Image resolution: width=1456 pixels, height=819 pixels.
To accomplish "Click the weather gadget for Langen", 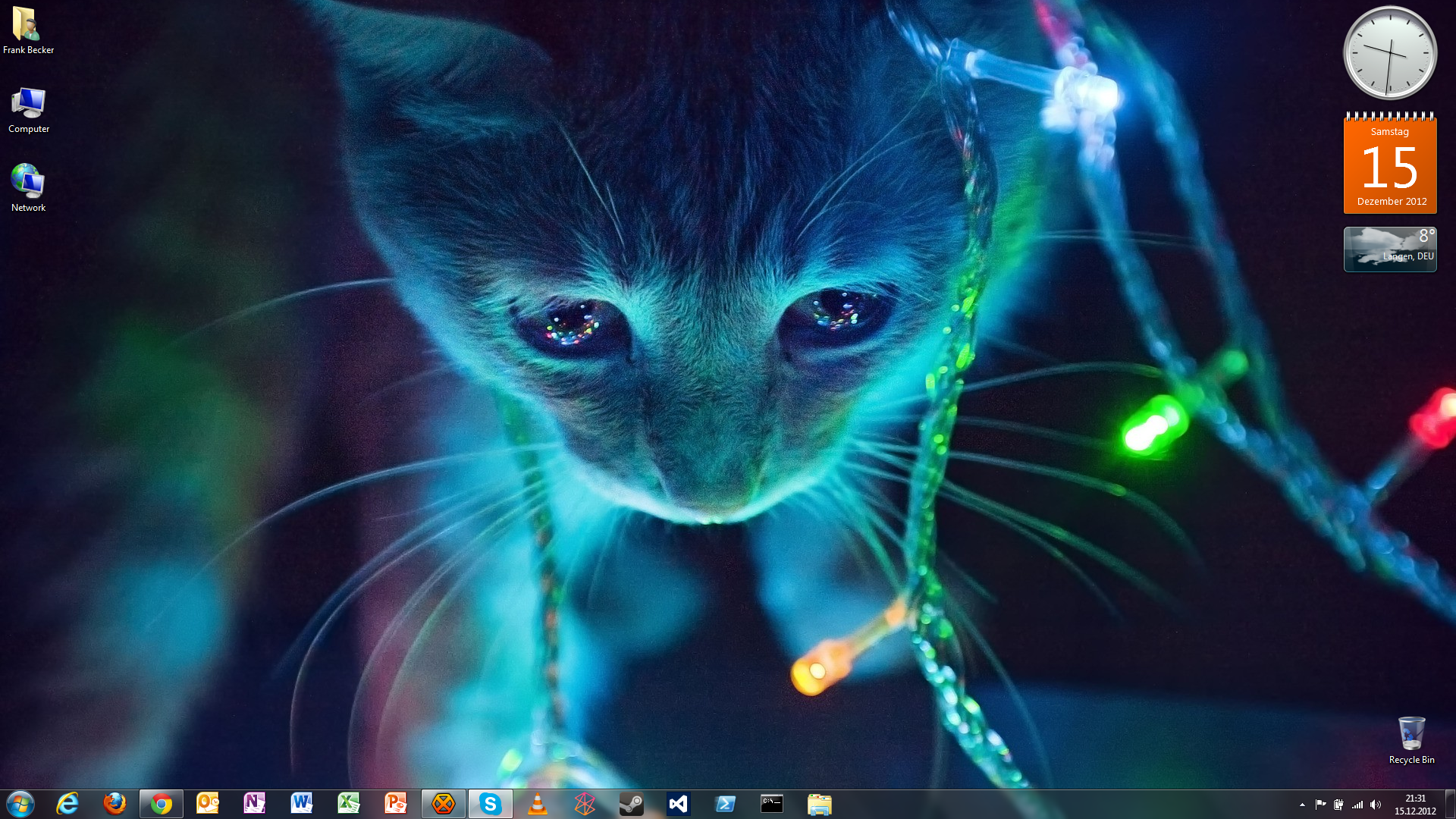I will coord(1389,249).
